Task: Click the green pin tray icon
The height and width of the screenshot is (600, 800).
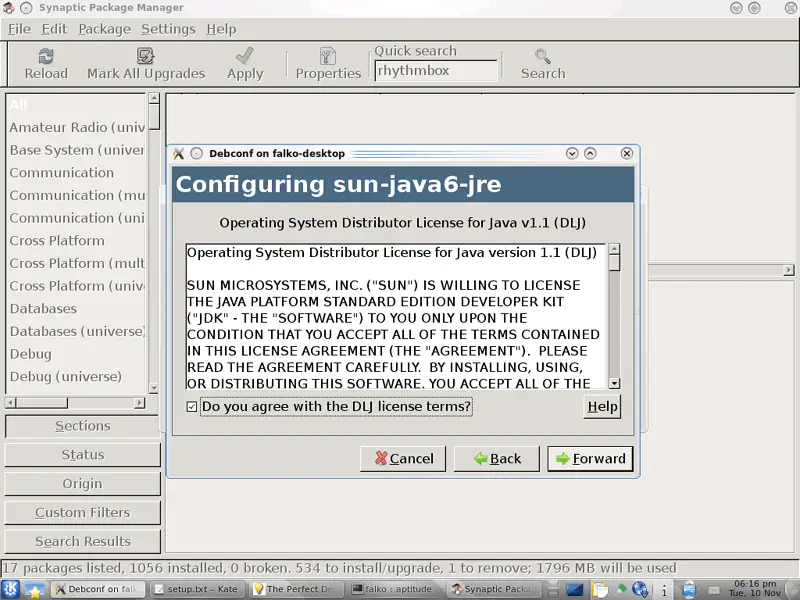Action: point(621,590)
